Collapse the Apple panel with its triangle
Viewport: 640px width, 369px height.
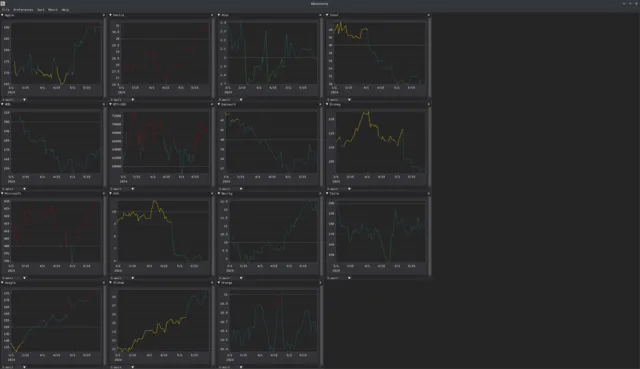2,15
